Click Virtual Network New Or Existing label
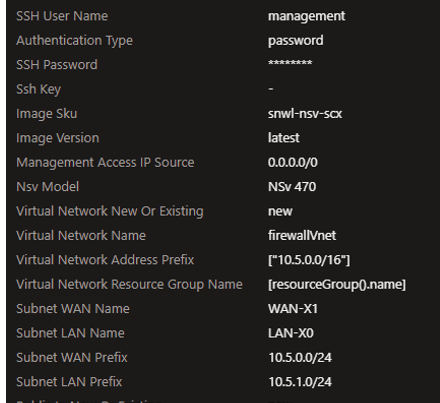This screenshot has height=403, width=440. point(110,211)
